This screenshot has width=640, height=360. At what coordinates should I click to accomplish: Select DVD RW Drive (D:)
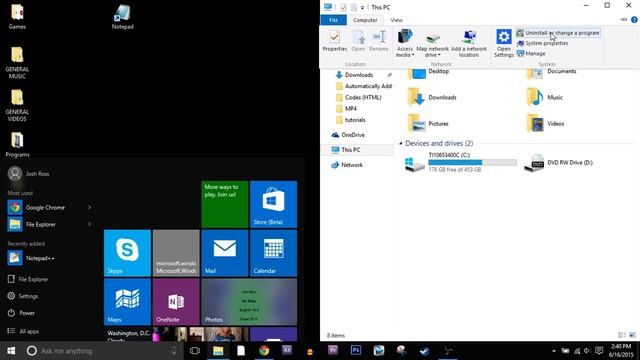[x=558, y=162]
